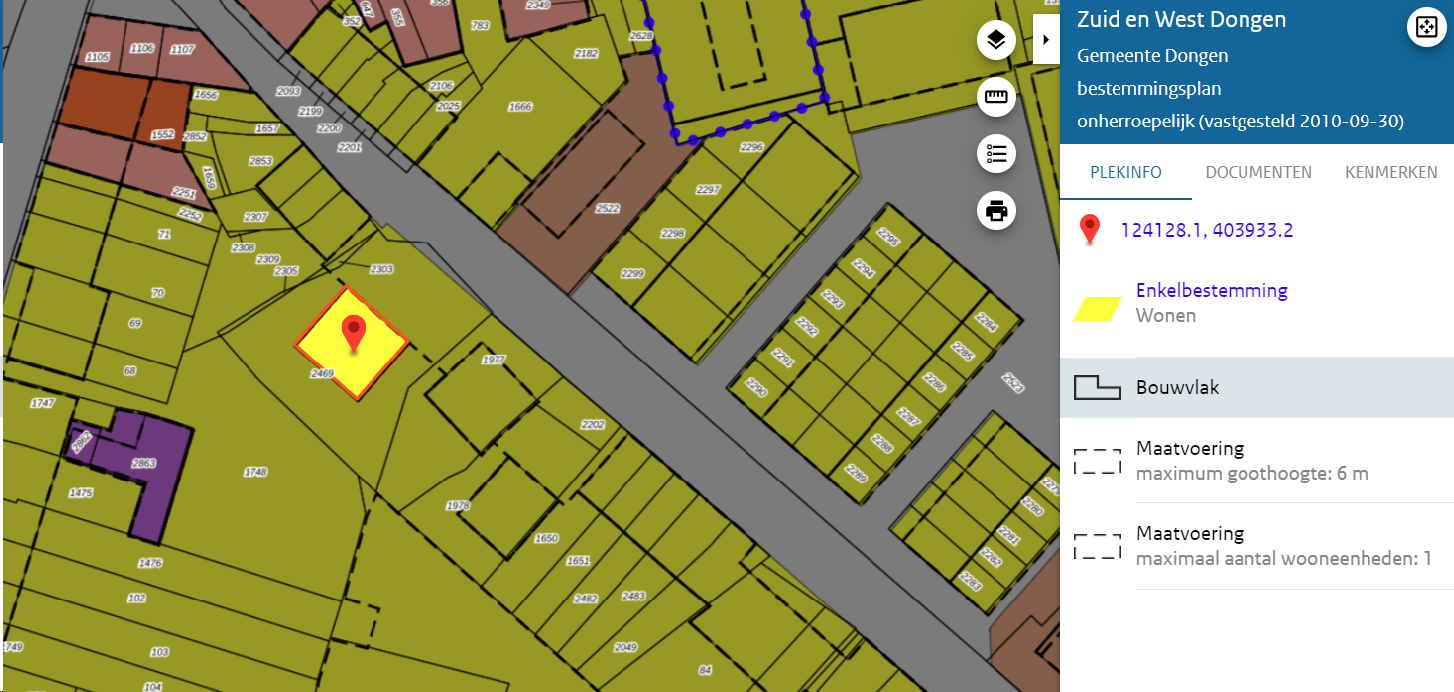Click coordinates link 124128.1, 403933.2

(1207, 231)
